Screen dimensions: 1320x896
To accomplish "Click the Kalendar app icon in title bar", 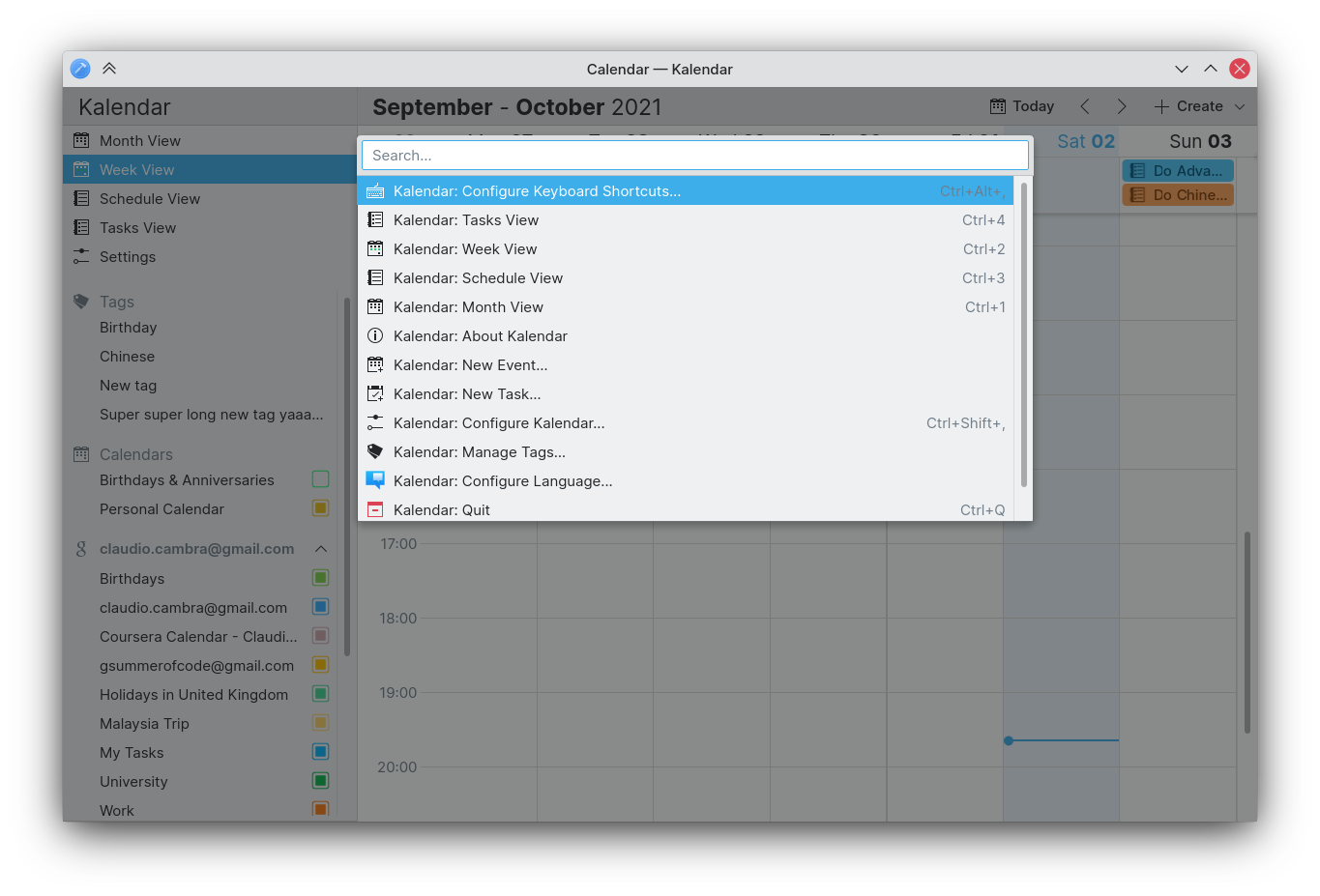I will point(80,69).
